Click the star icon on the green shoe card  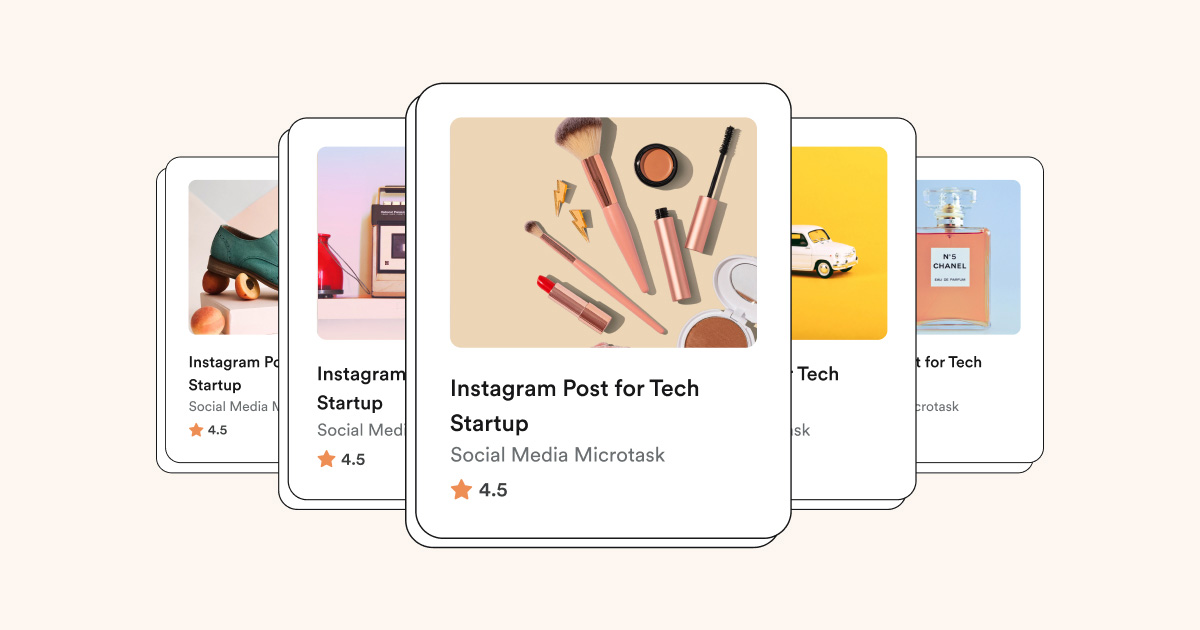pyautogui.click(x=196, y=430)
